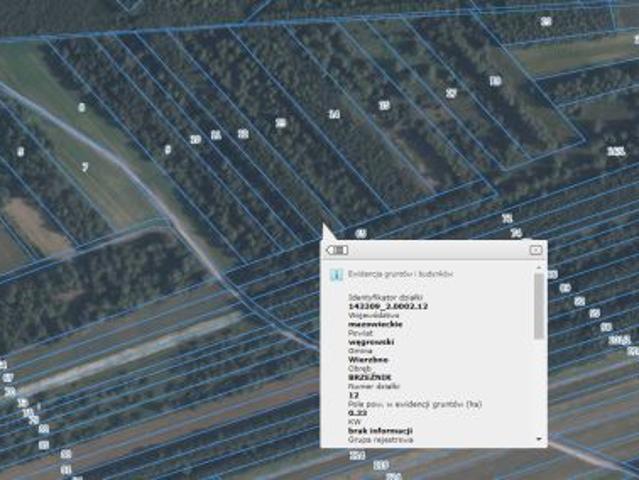Click the popup scrollbar up arrow

540,269
